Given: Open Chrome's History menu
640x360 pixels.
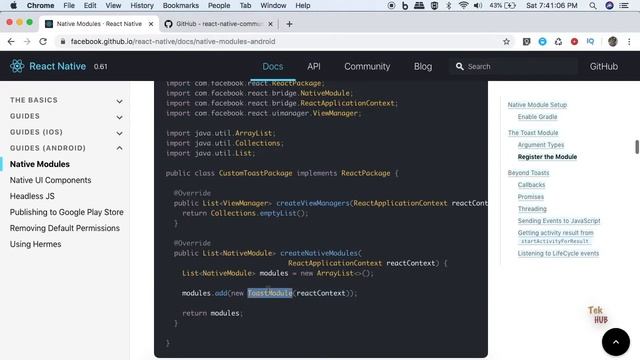Looking at the screenshot, I should coord(142,5).
